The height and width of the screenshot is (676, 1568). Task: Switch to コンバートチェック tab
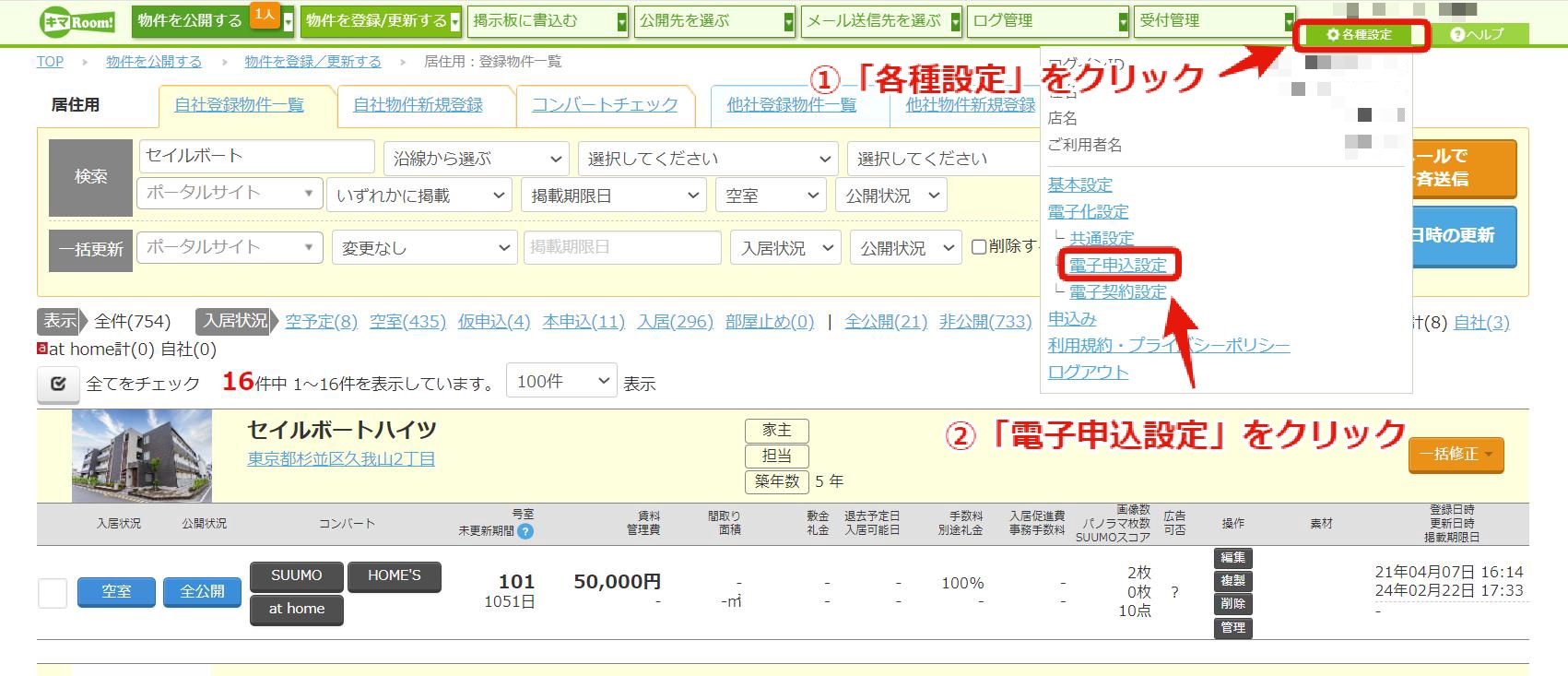605,105
